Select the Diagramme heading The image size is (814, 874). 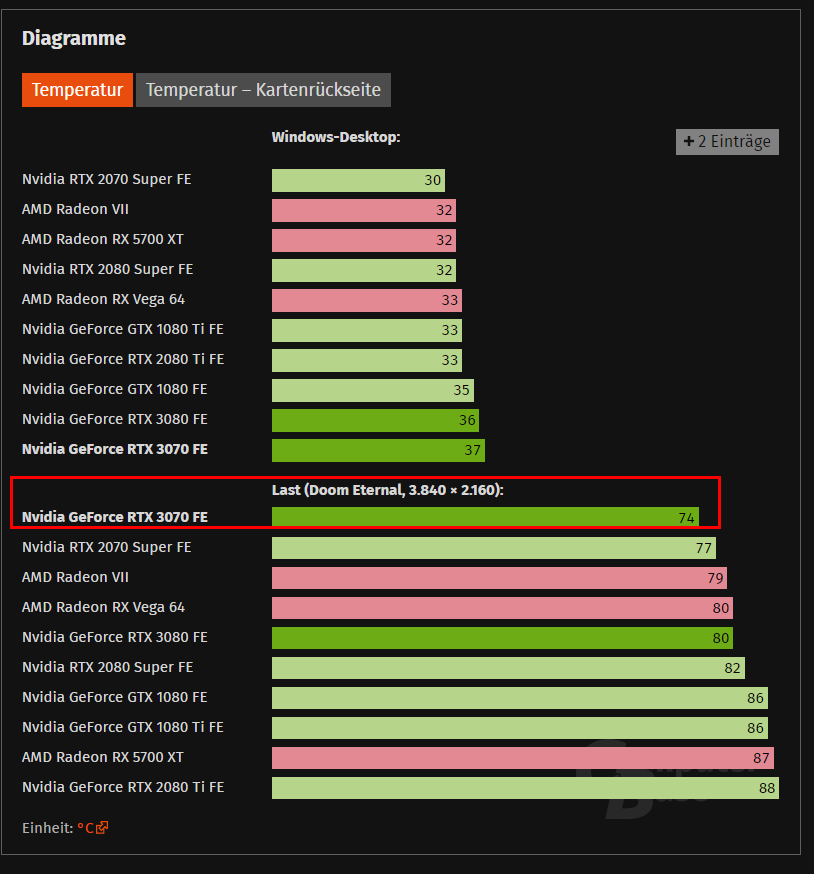74,38
